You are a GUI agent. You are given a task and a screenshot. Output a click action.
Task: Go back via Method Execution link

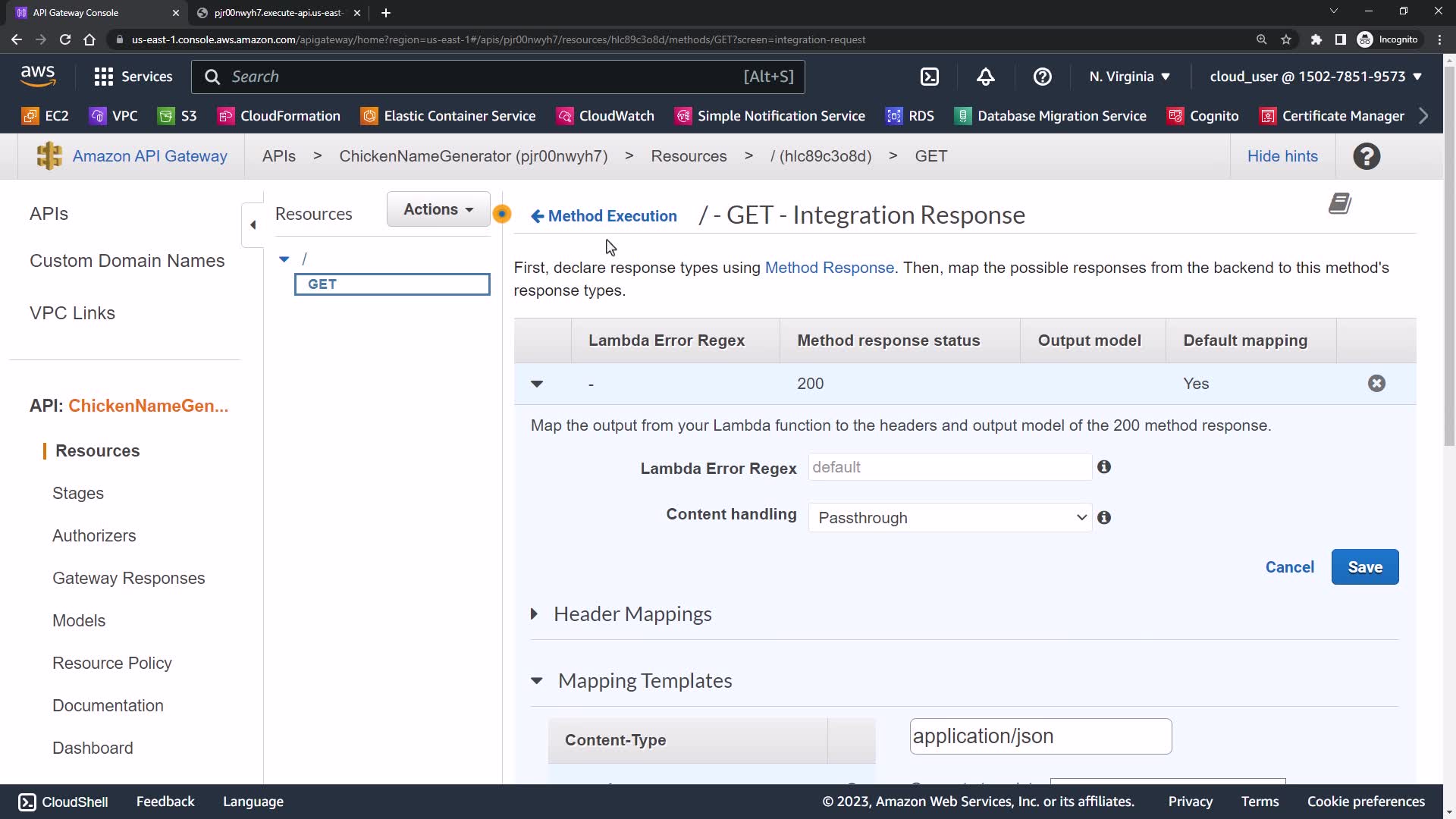[x=604, y=216]
